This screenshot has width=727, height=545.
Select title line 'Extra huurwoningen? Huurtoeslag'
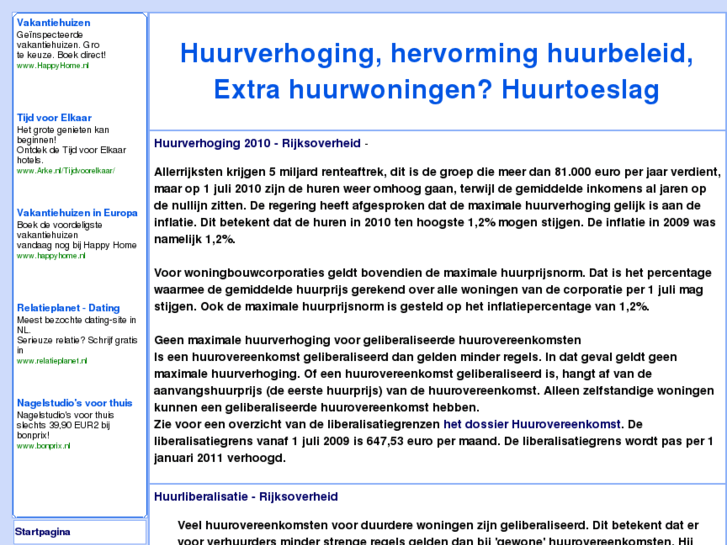(x=436, y=90)
